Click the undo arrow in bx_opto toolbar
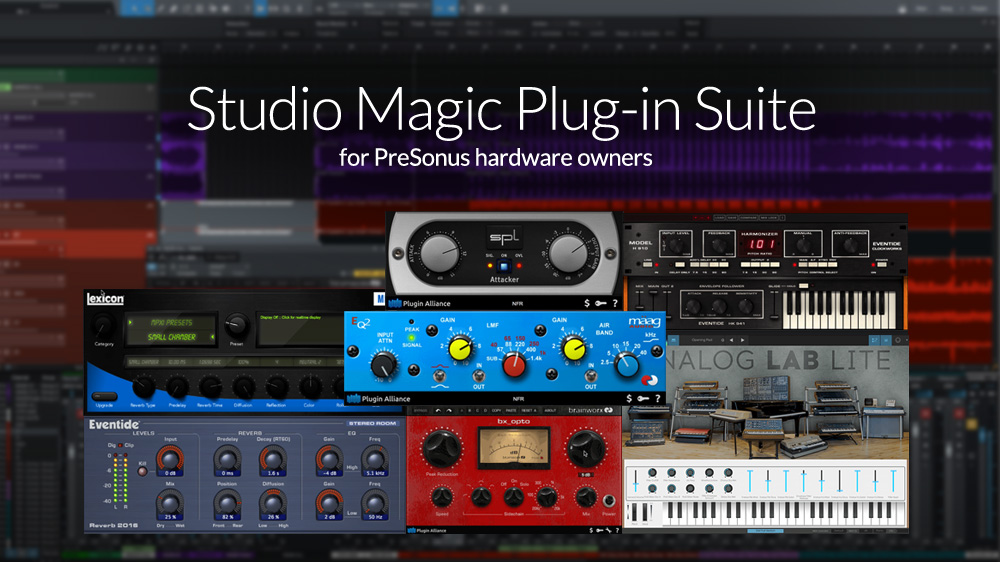The image size is (1000, 562). pyautogui.click(x=438, y=410)
